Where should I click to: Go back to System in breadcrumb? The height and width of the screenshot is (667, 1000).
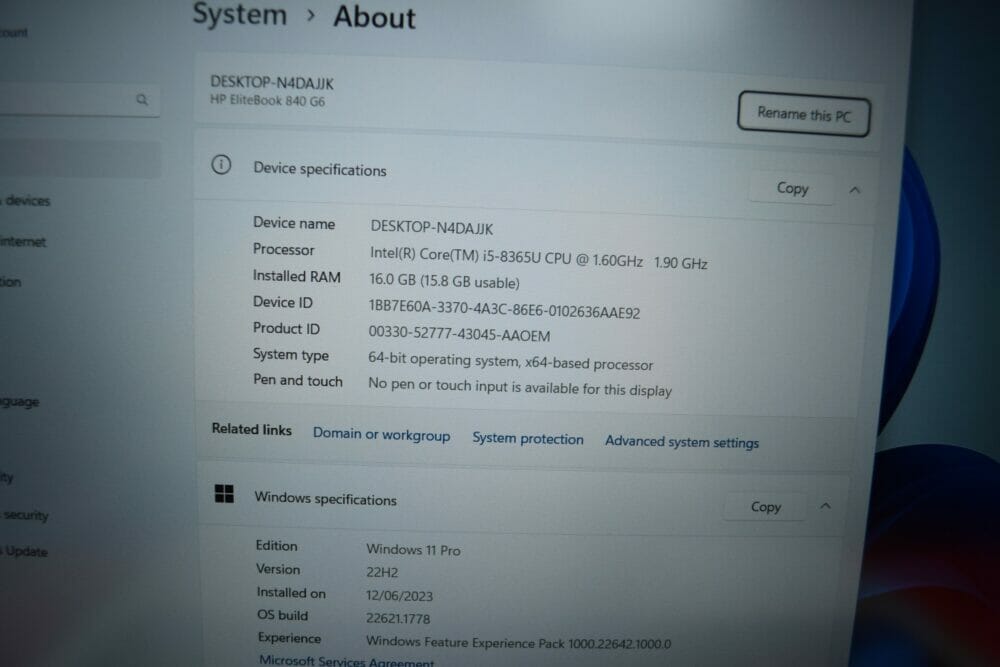240,14
